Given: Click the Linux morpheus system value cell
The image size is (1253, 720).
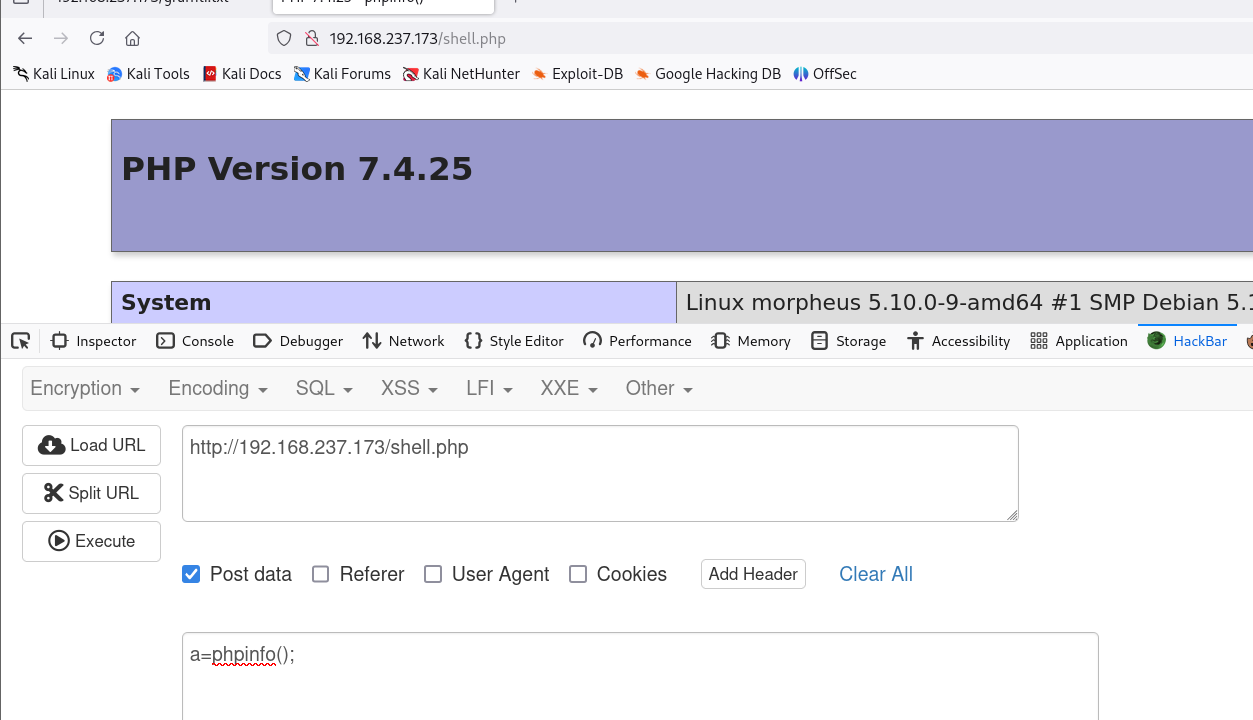Looking at the screenshot, I should point(965,302).
